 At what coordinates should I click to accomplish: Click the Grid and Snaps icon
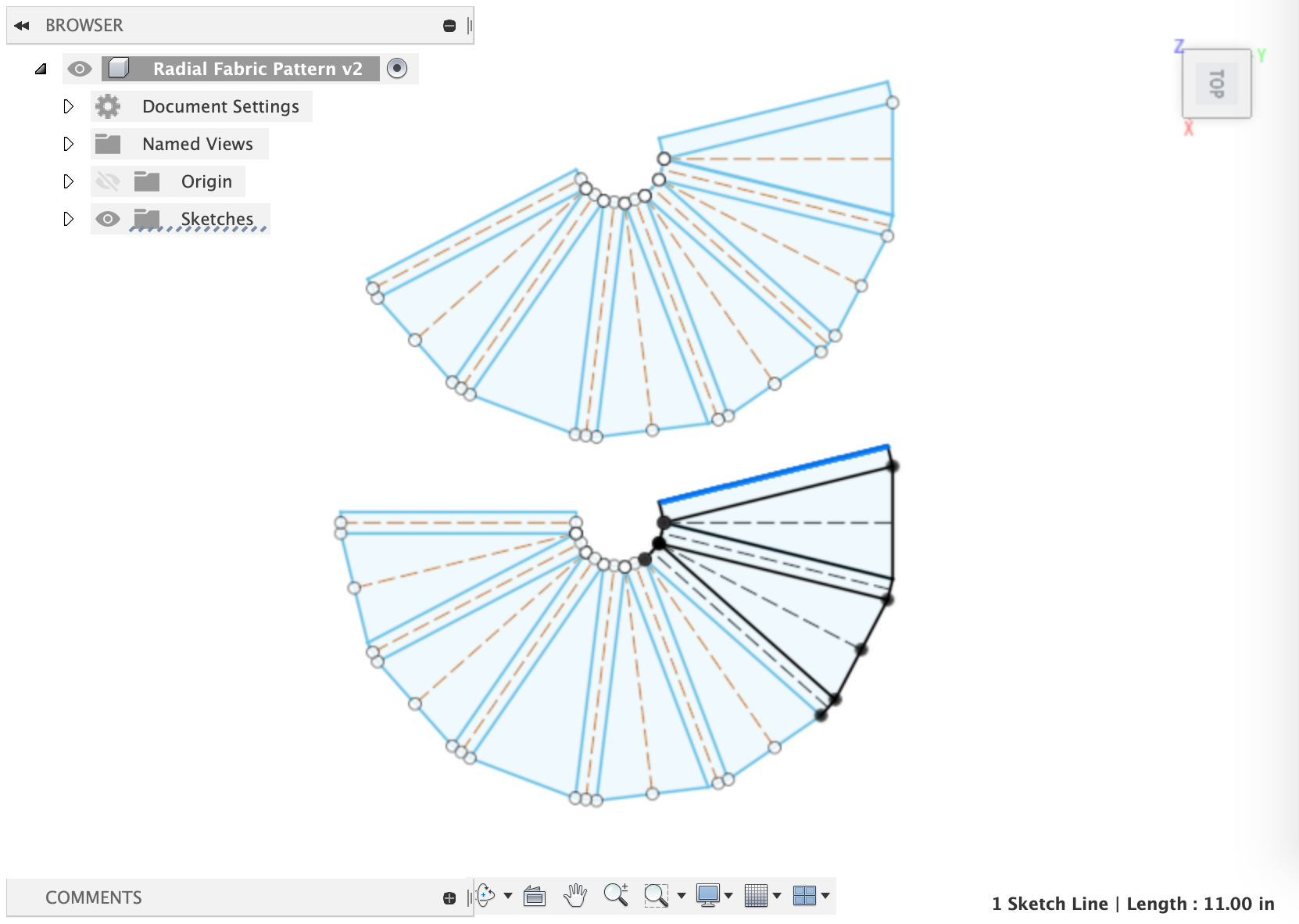(x=758, y=895)
